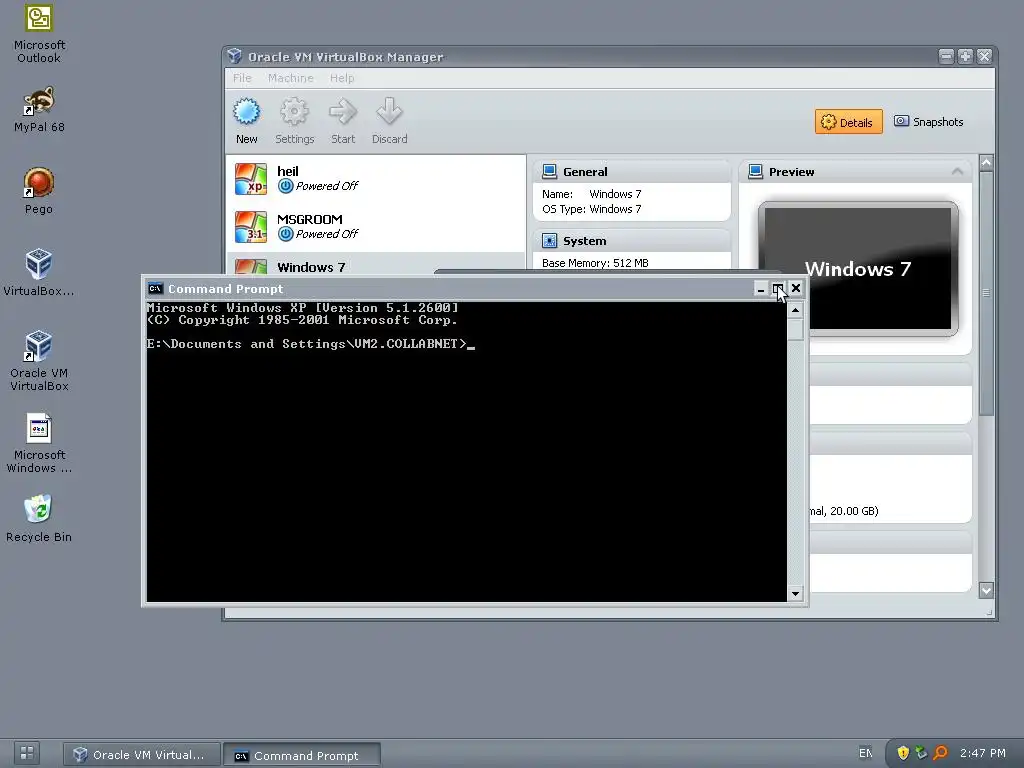Click the security shield tray icon
1024x768 pixels.
point(903,753)
